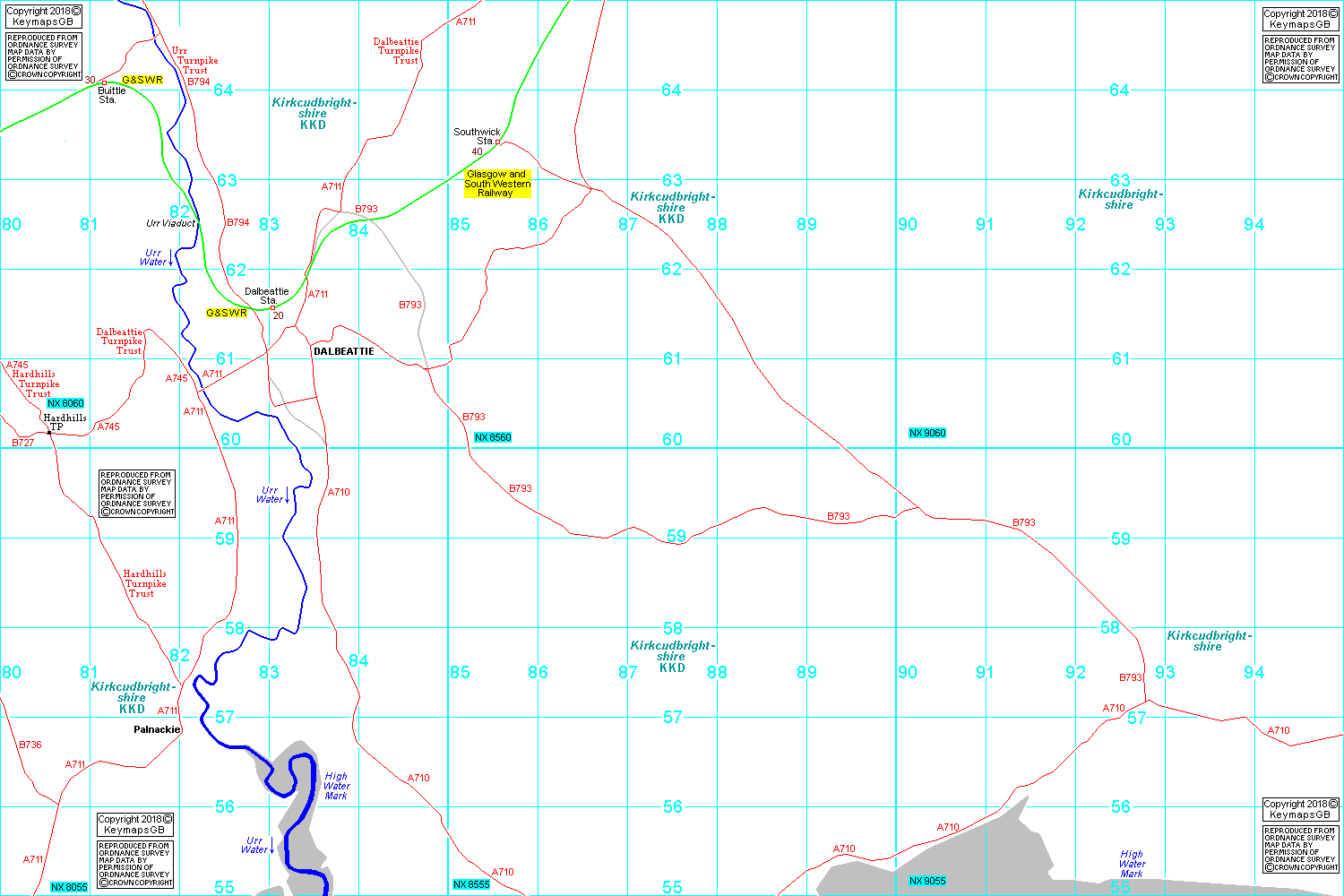This screenshot has width=1344, height=896.
Task: Click the NX 8060 grid reference tag
Action: 66,403
